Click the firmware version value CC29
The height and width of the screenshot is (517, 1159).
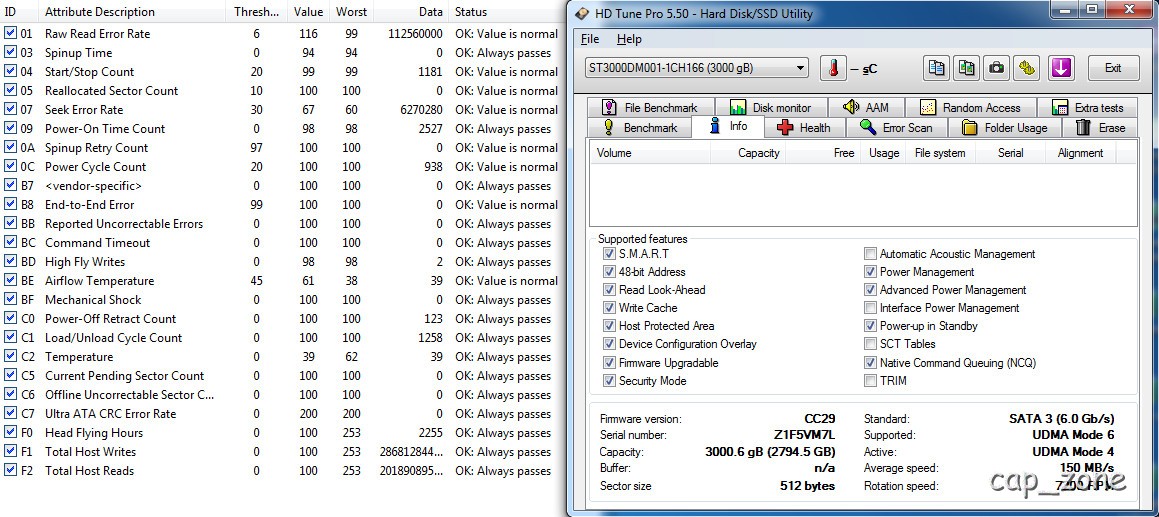[820, 419]
